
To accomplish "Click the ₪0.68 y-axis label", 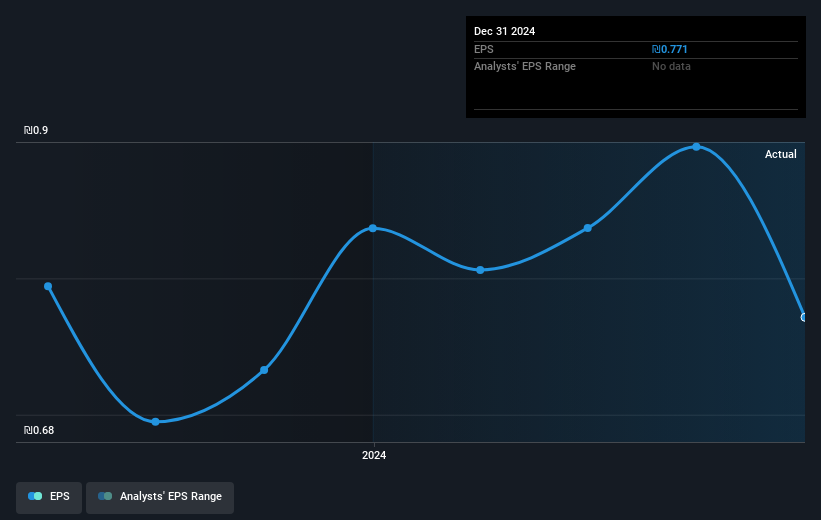I will [39, 430].
